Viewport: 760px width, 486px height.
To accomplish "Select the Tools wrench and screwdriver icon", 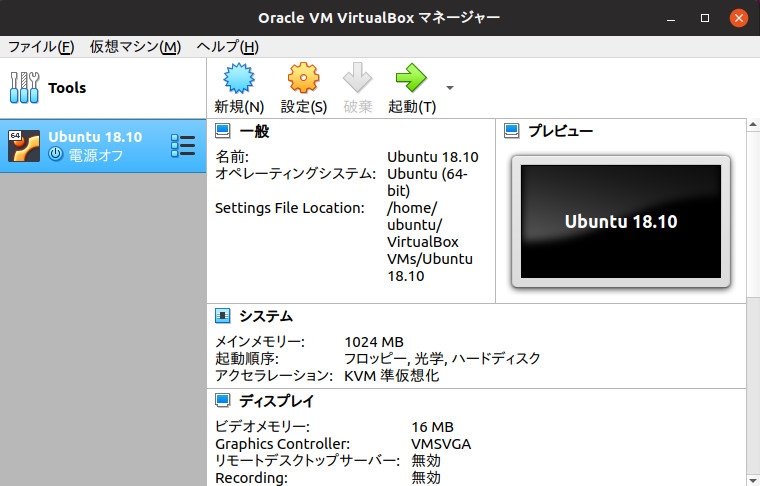I will (24, 88).
